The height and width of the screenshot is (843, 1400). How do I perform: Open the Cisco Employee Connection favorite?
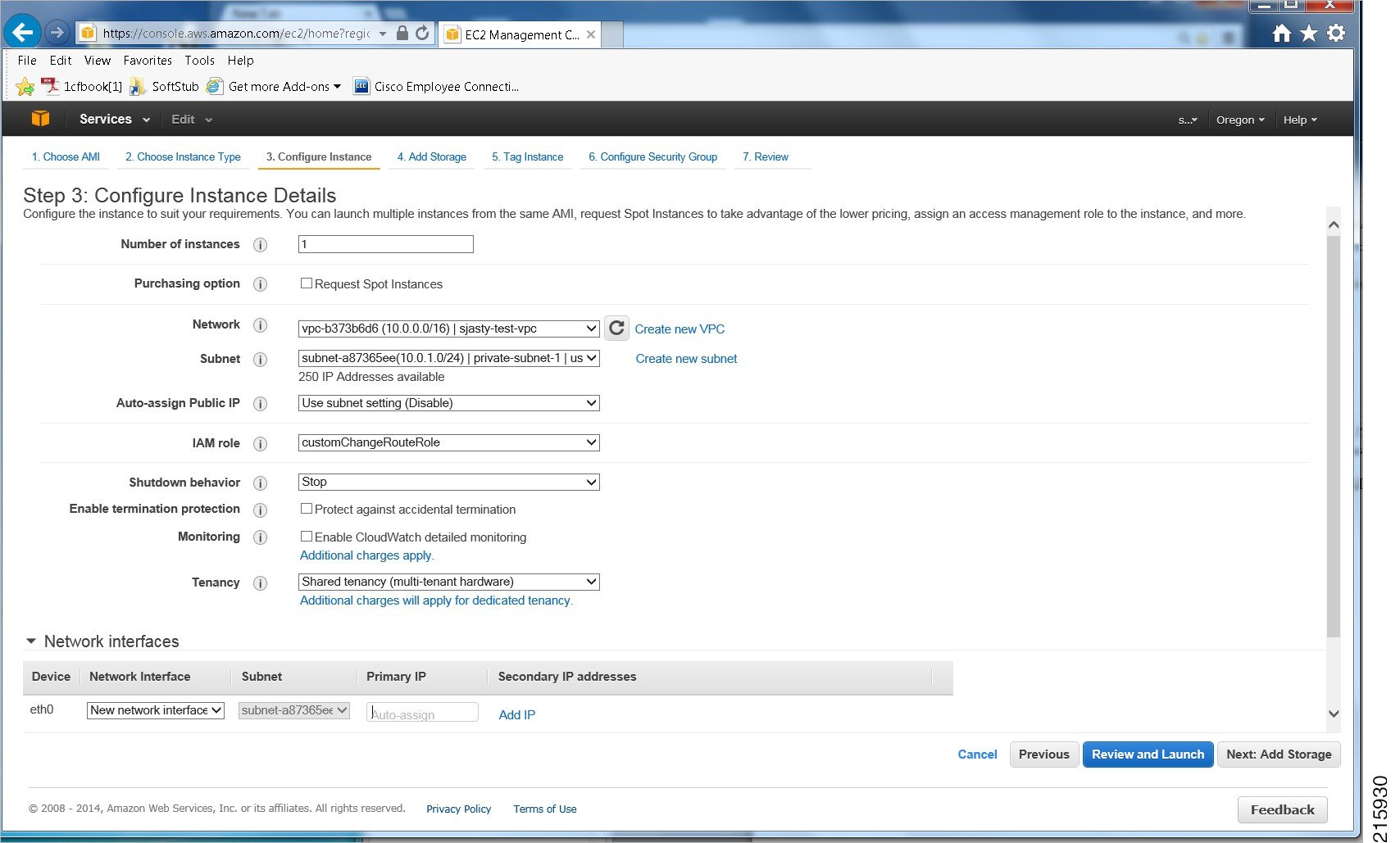point(436,86)
